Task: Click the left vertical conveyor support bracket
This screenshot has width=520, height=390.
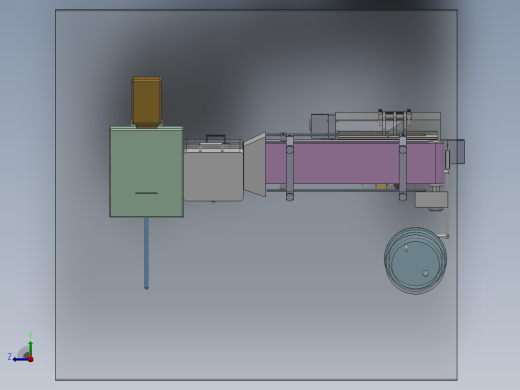Action: 290,168
